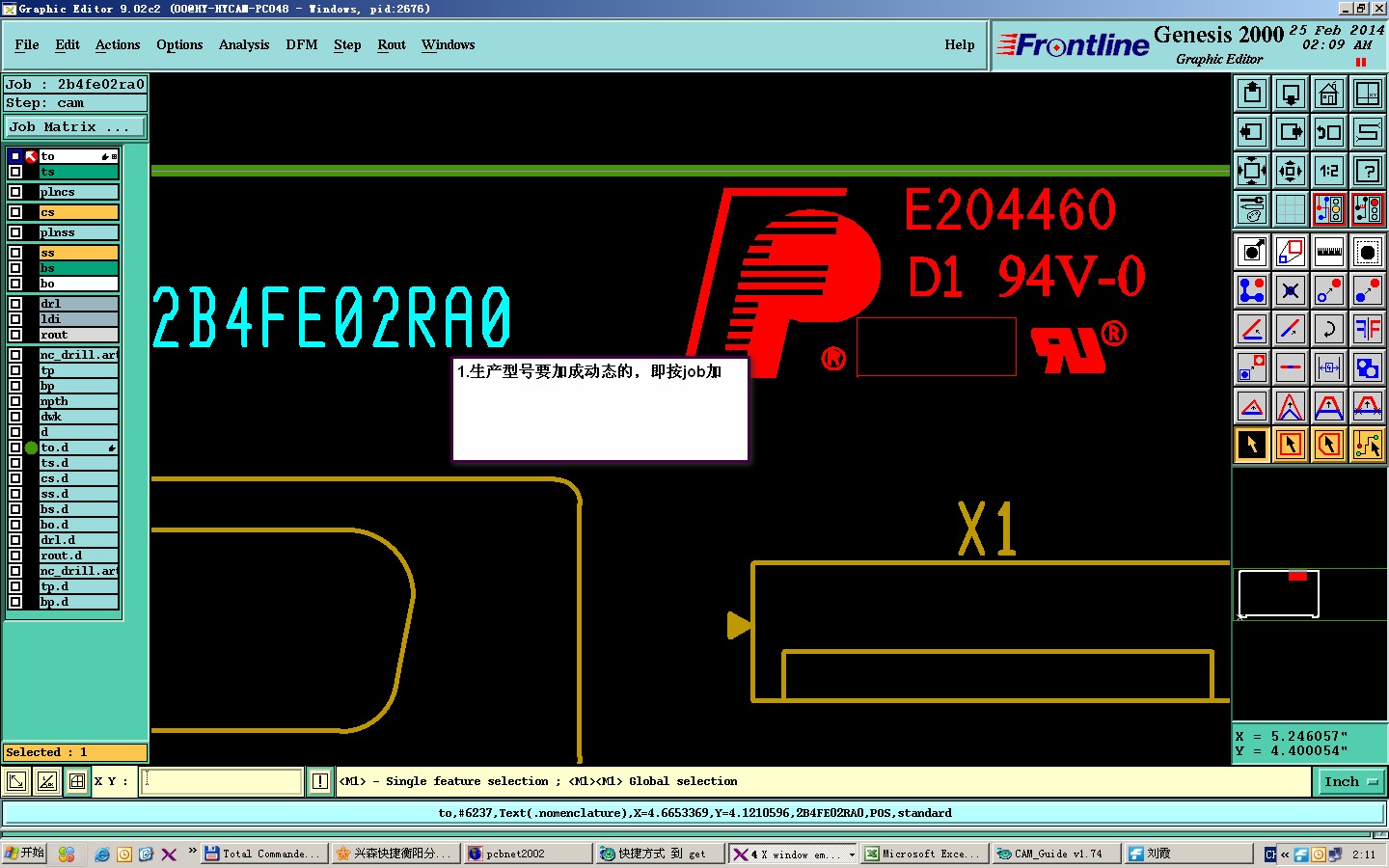Click the zoom out shrink icon

click(x=1291, y=171)
